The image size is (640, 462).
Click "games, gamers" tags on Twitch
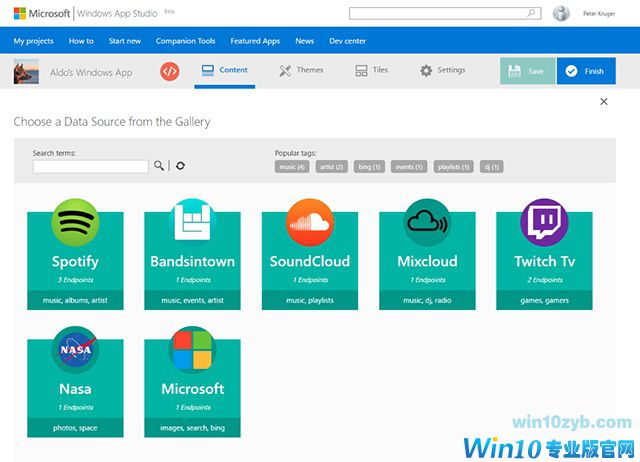pos(544,300)
